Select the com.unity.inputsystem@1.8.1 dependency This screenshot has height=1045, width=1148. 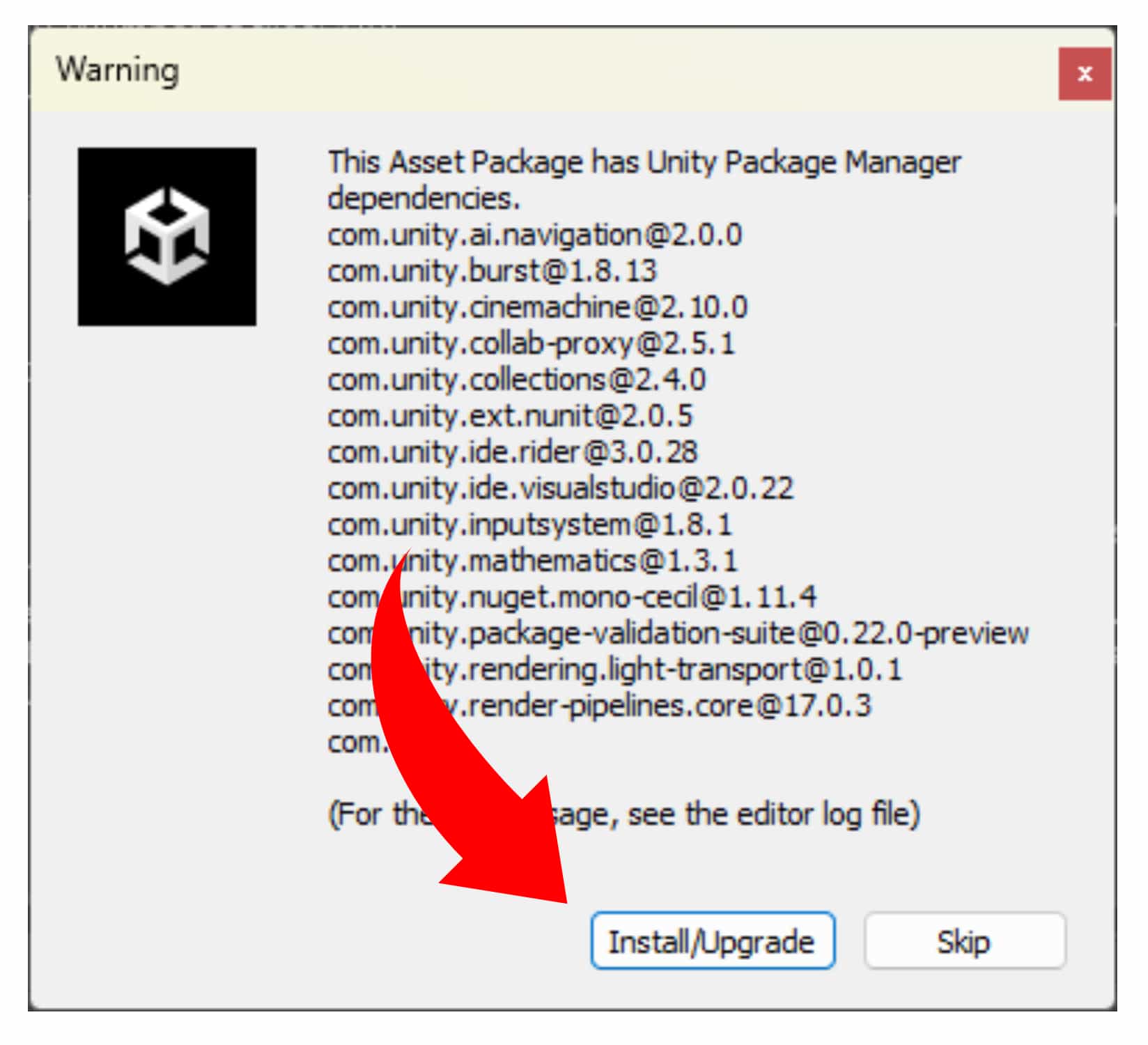tap(529, 525)
